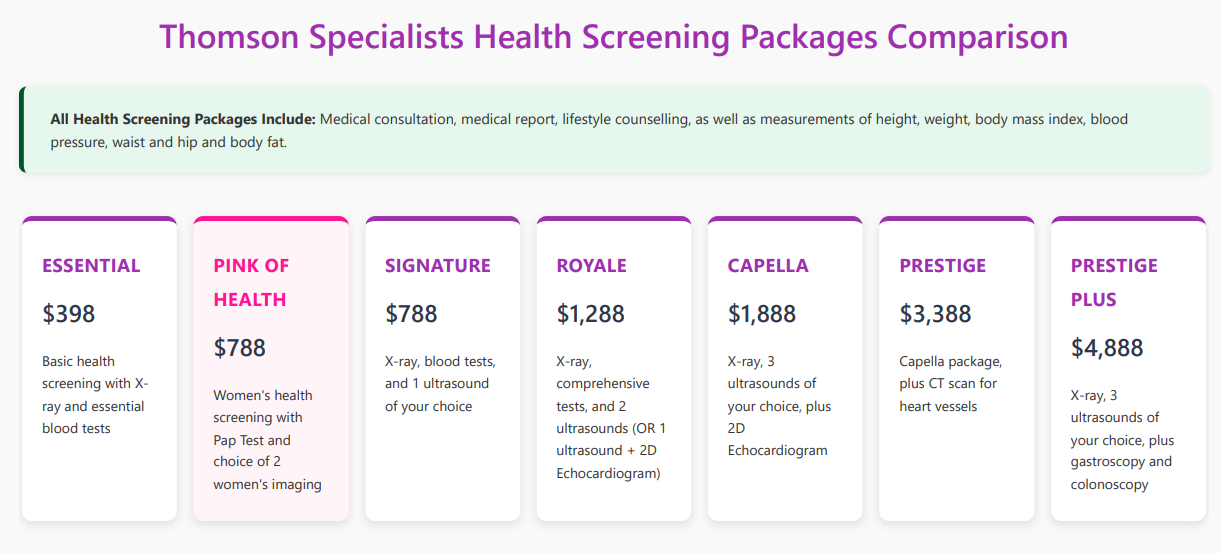Click the Signature package title

click(438, 265)
